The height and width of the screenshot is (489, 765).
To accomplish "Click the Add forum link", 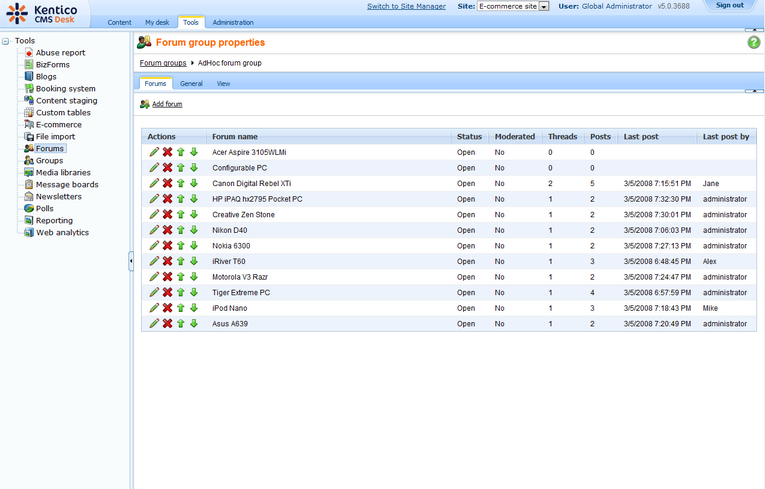I will coord(167,104).
